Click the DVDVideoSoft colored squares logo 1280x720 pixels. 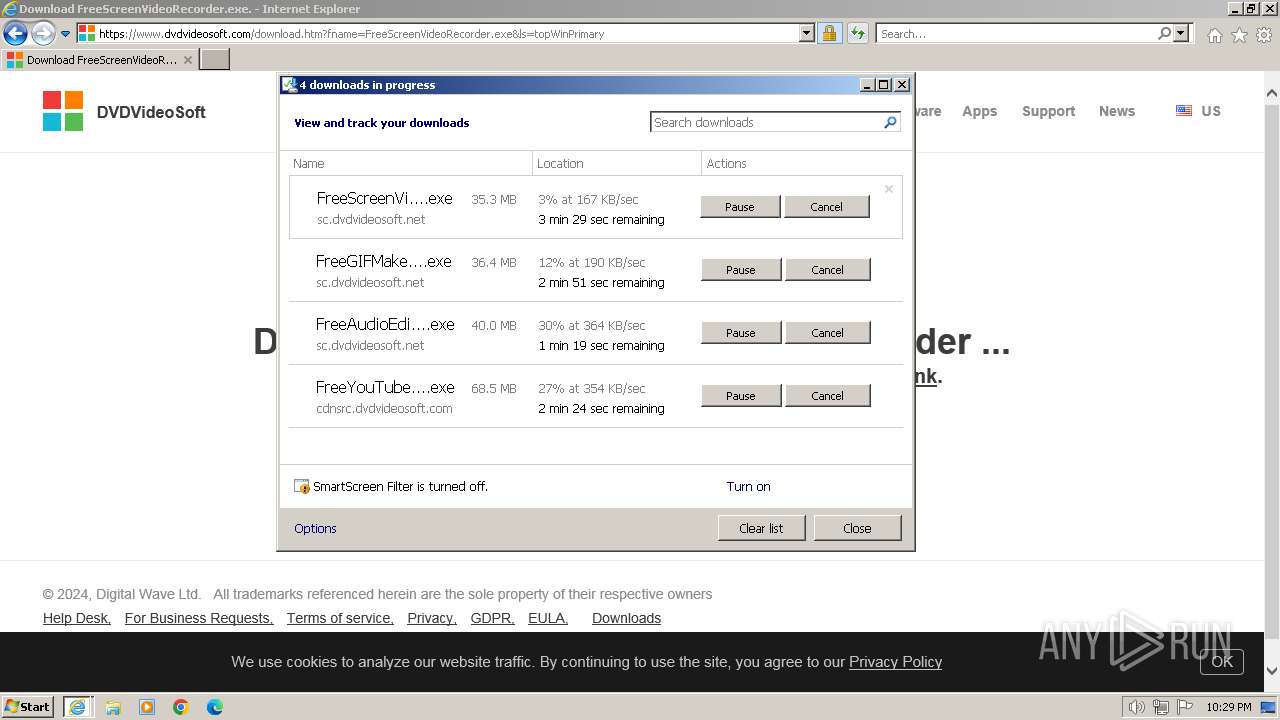point(63,111)
